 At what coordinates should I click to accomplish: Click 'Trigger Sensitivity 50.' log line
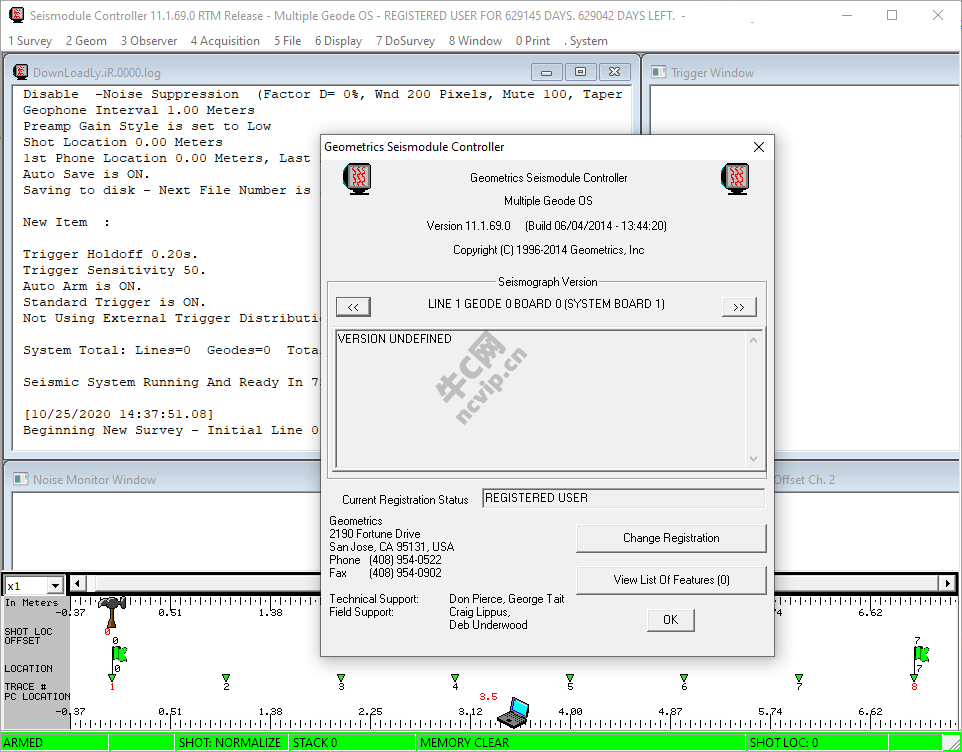click(x=114, y=270)
